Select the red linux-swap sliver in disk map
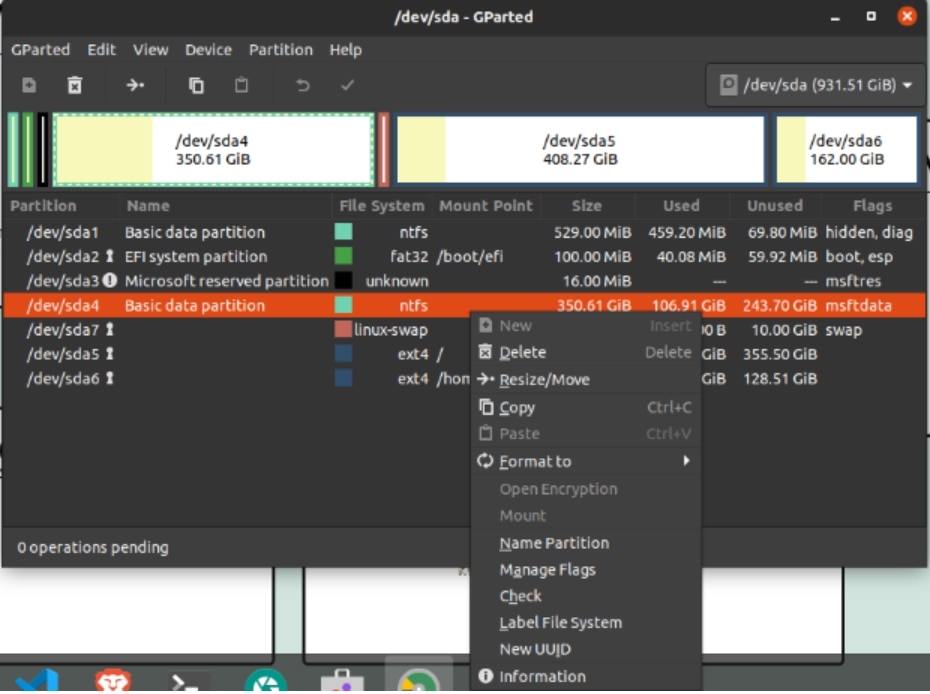The width and height of the screenshot is (930, 694). [x=384, y=149]
